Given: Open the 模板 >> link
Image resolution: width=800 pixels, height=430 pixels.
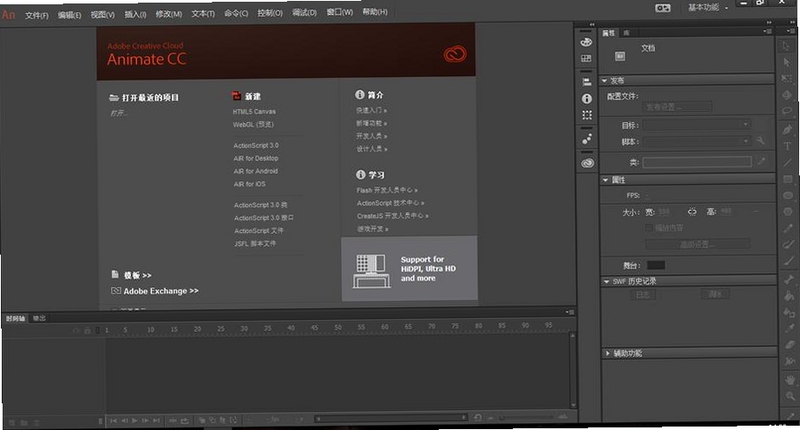Looking at the screenshot, I should pos(138,275).
